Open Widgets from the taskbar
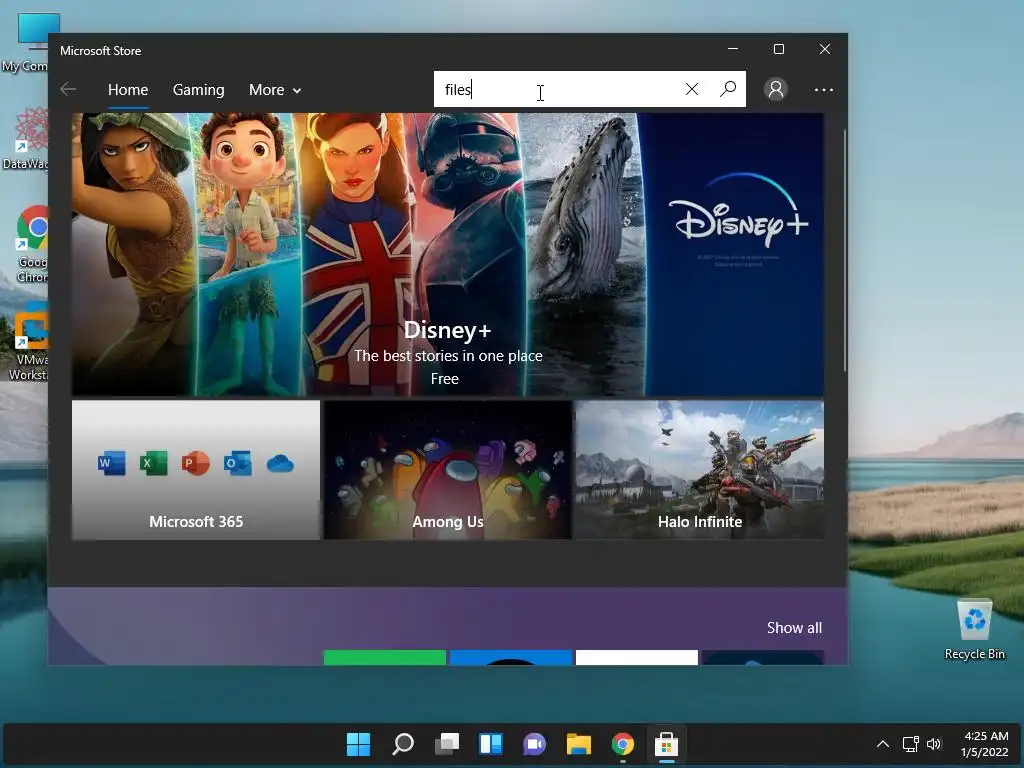Viewport: 1024px width, 768px height. point(491,744)
